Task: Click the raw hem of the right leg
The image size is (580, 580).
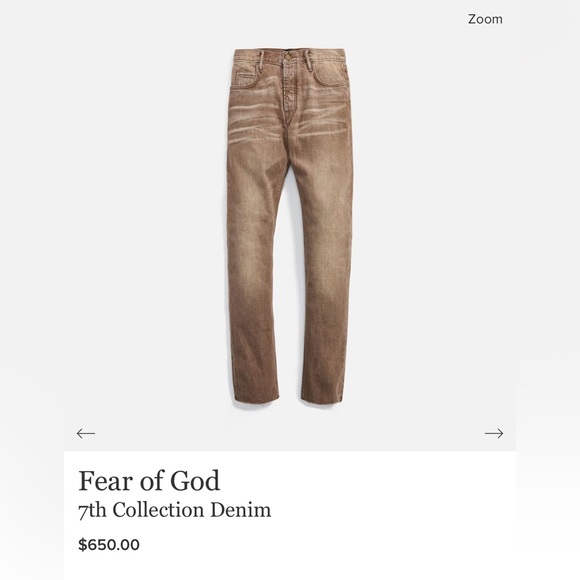Action: [x=321, y=402]
